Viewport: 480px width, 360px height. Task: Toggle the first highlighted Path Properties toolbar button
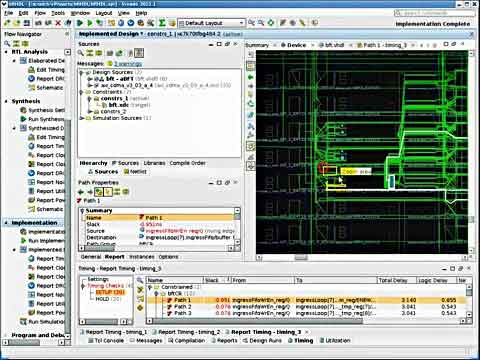99,192
